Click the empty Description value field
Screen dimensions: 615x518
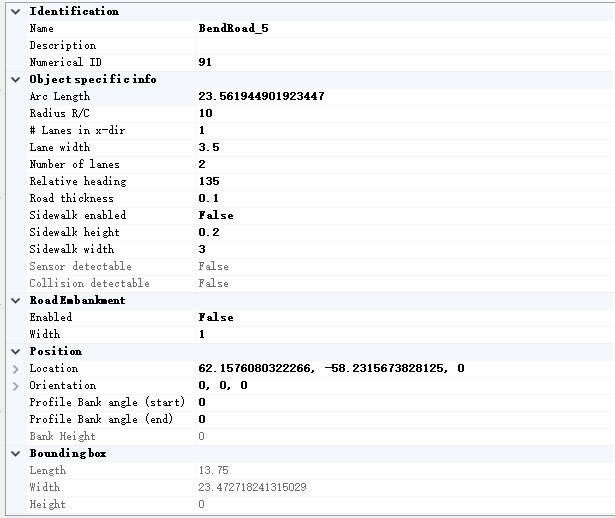pyautogui.click(x=400, y=45)
